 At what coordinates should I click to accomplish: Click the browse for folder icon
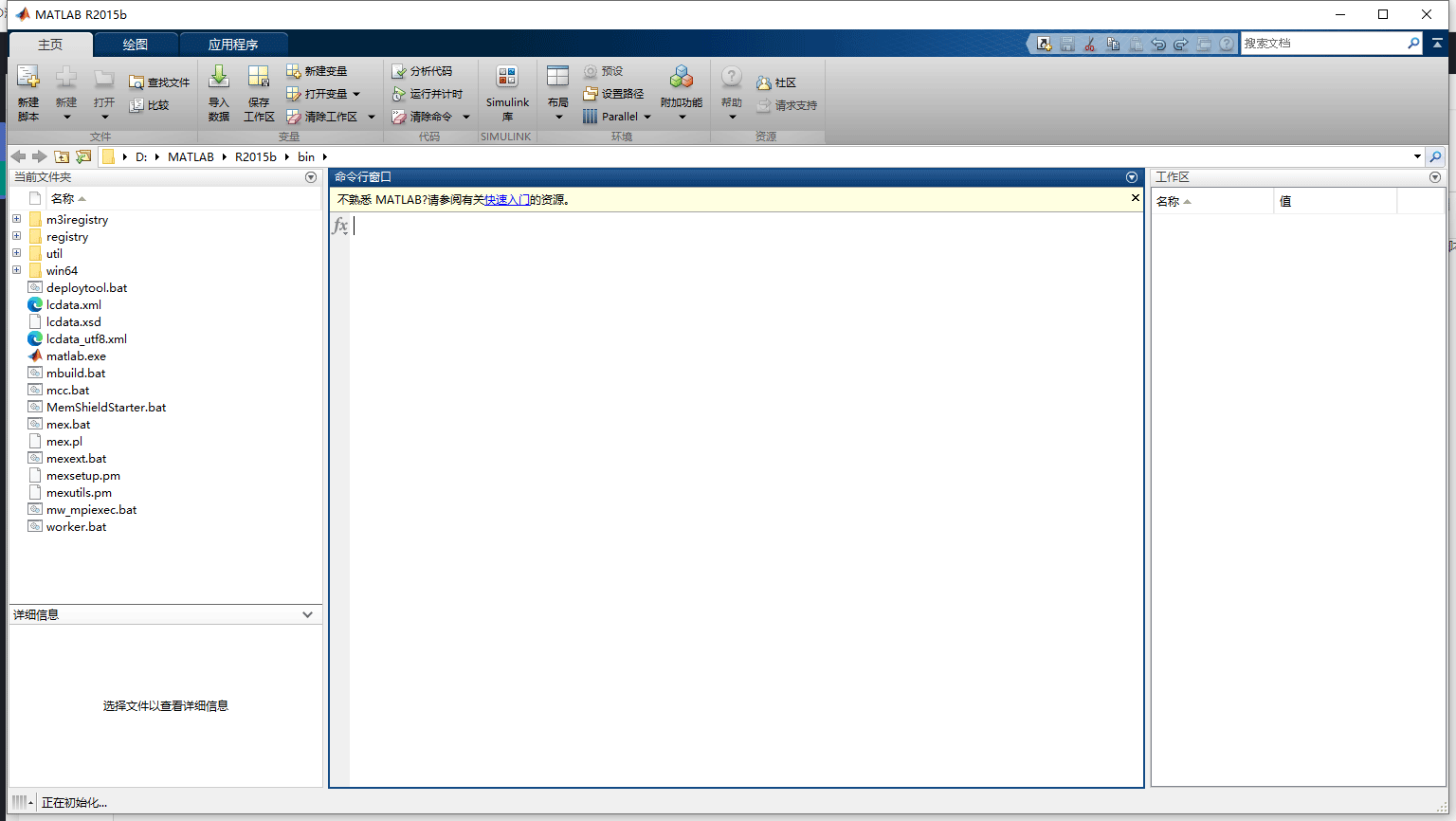pyautogui.click(x=83, y=156)
